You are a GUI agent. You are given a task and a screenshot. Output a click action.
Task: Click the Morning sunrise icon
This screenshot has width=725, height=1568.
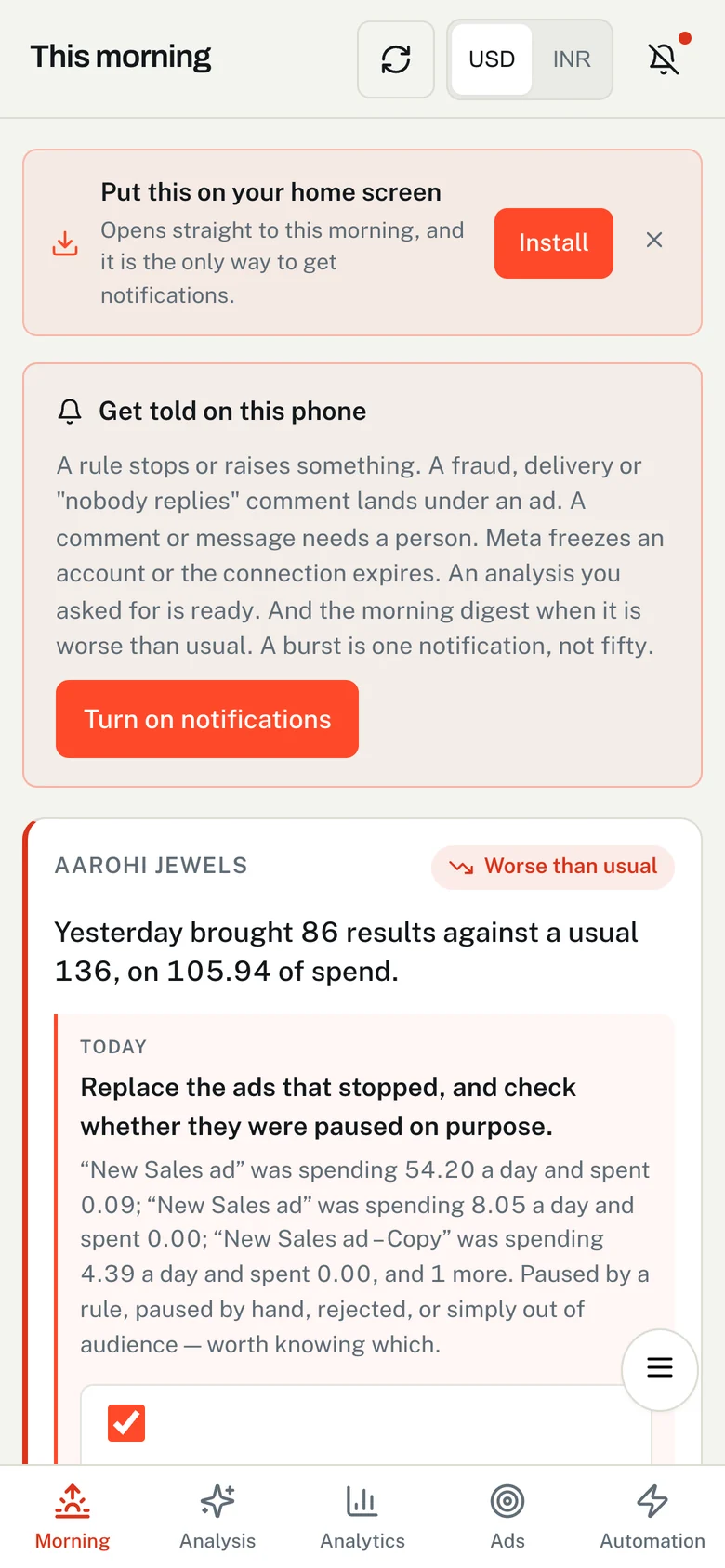click(x=72, y=1500)
